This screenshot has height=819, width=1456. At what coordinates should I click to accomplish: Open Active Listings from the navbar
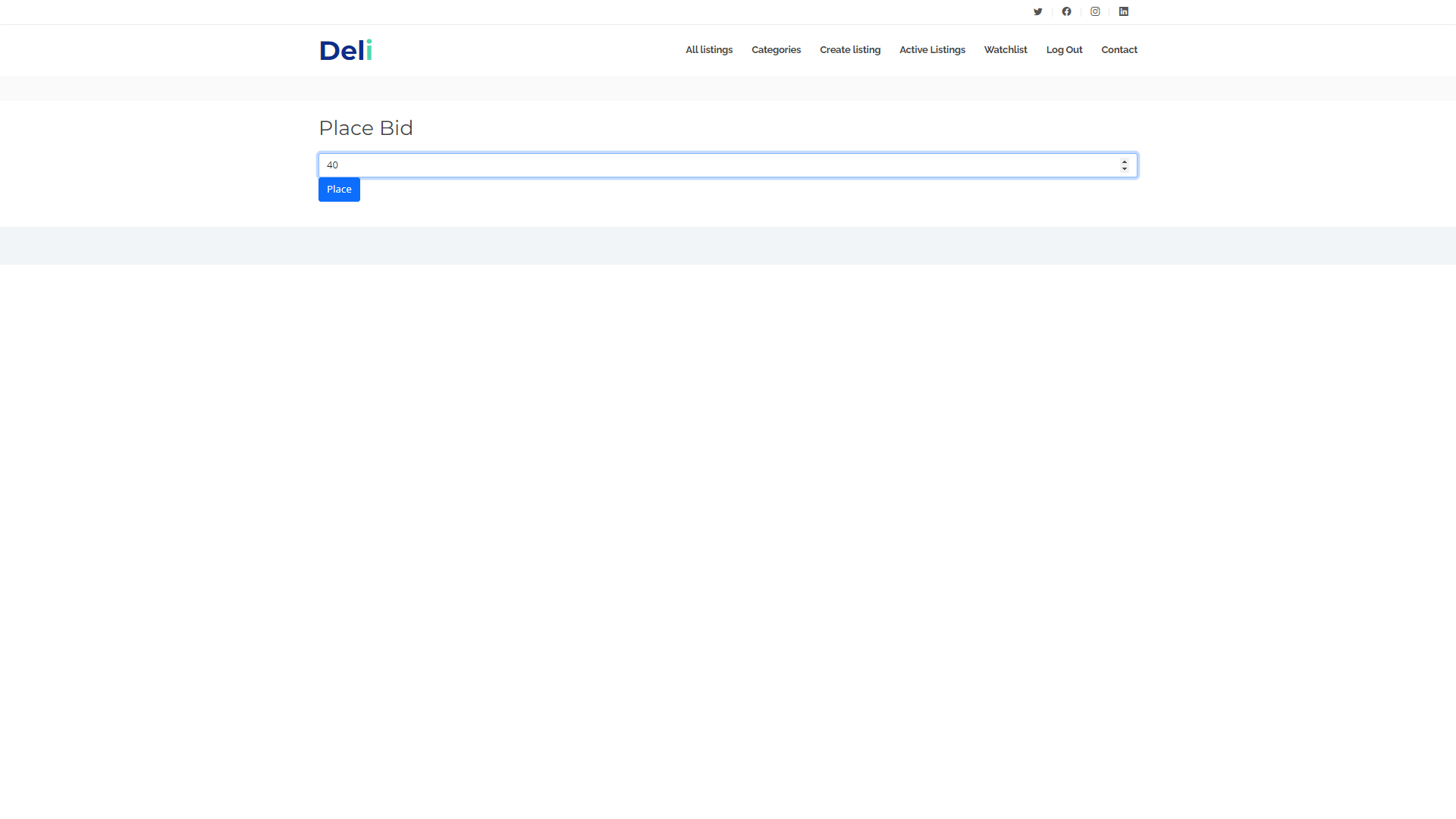point(932,50)
